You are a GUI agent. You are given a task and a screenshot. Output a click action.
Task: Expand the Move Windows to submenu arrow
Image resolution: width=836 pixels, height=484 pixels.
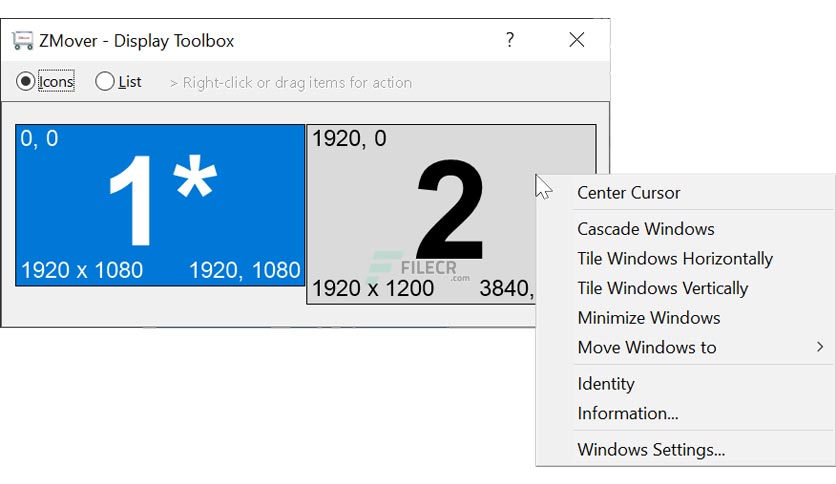[x=820, y=347]
